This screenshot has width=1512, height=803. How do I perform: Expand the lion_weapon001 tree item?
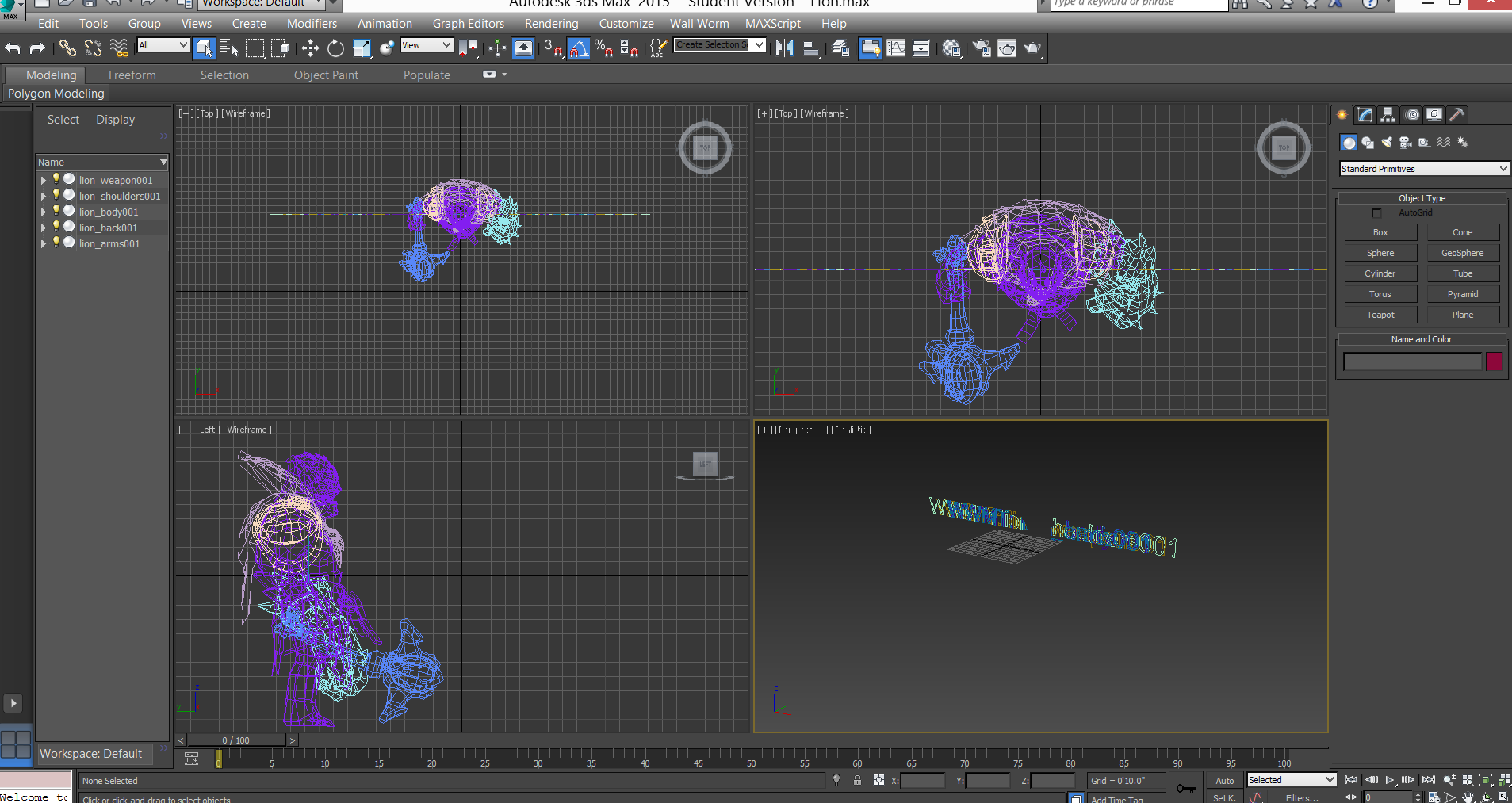click(x=42, y=180)
